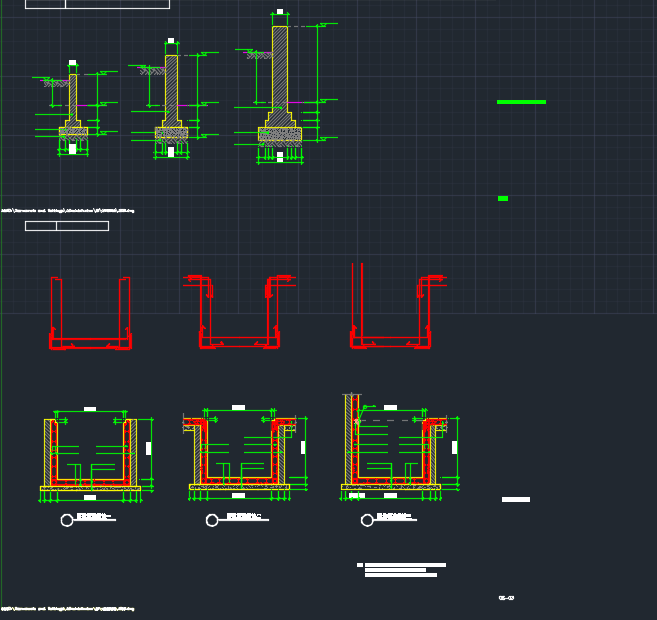Select the middle detail callout circle
657x620 pixels.
point(212,520)
